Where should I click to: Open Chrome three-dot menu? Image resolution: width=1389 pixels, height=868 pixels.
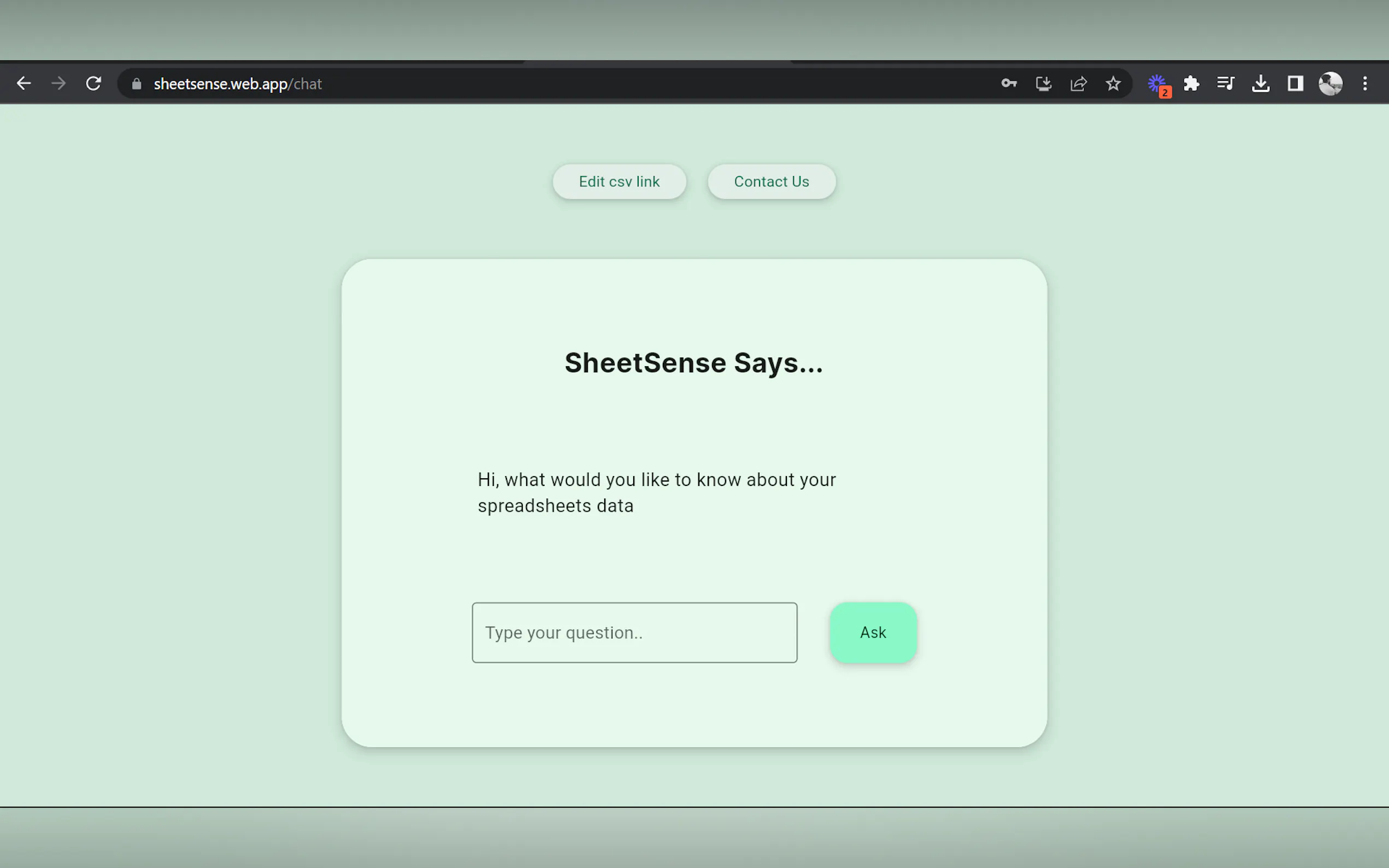tap(1365, 84)
